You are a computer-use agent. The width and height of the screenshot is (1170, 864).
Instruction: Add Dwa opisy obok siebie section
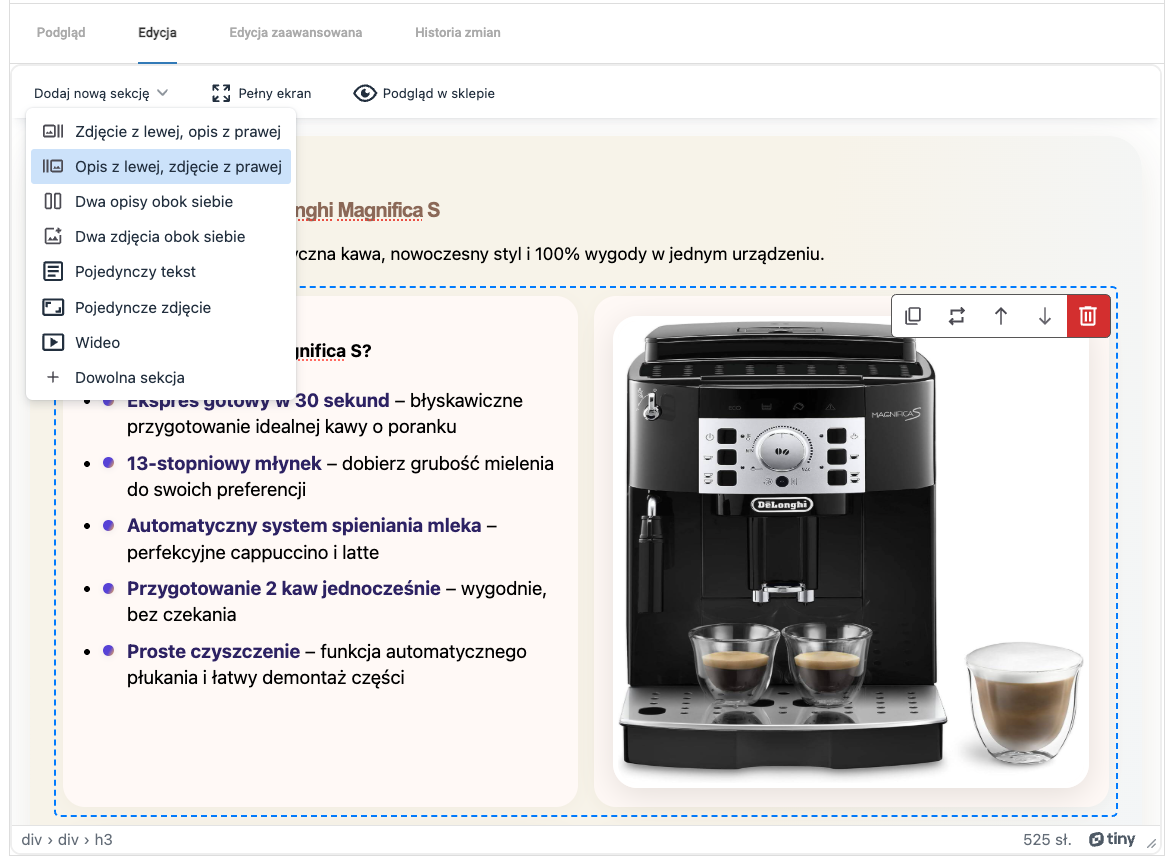(161, 201)
